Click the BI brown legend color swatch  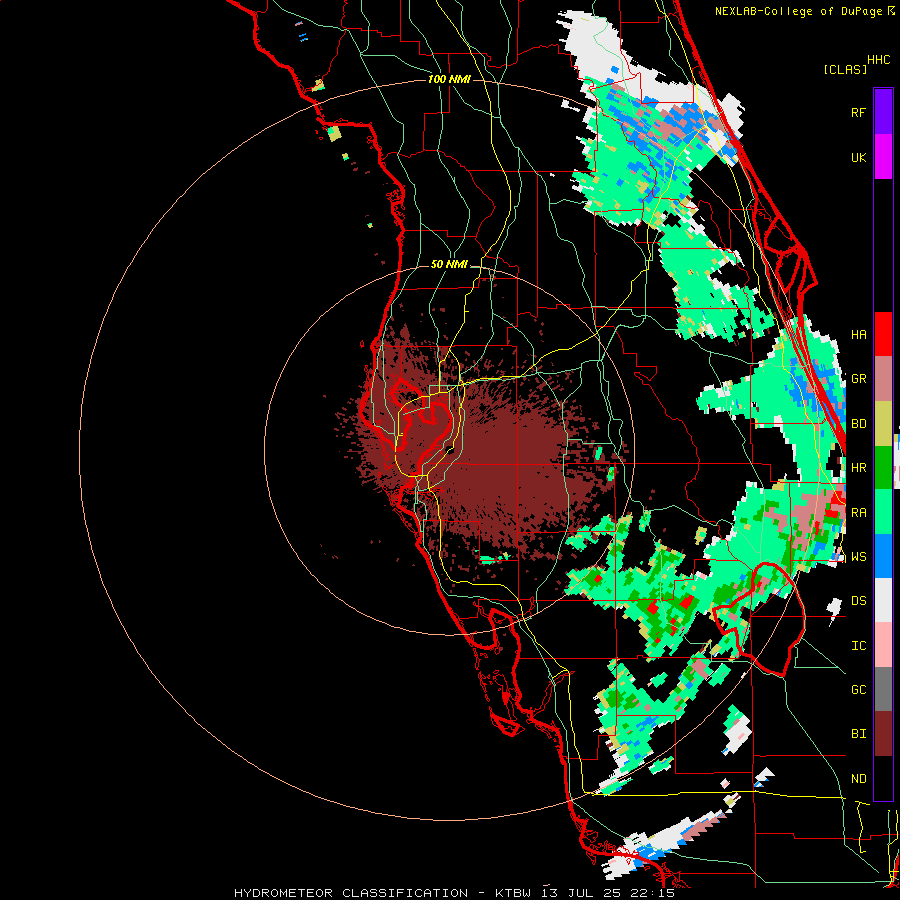click(x=883, y=734)
